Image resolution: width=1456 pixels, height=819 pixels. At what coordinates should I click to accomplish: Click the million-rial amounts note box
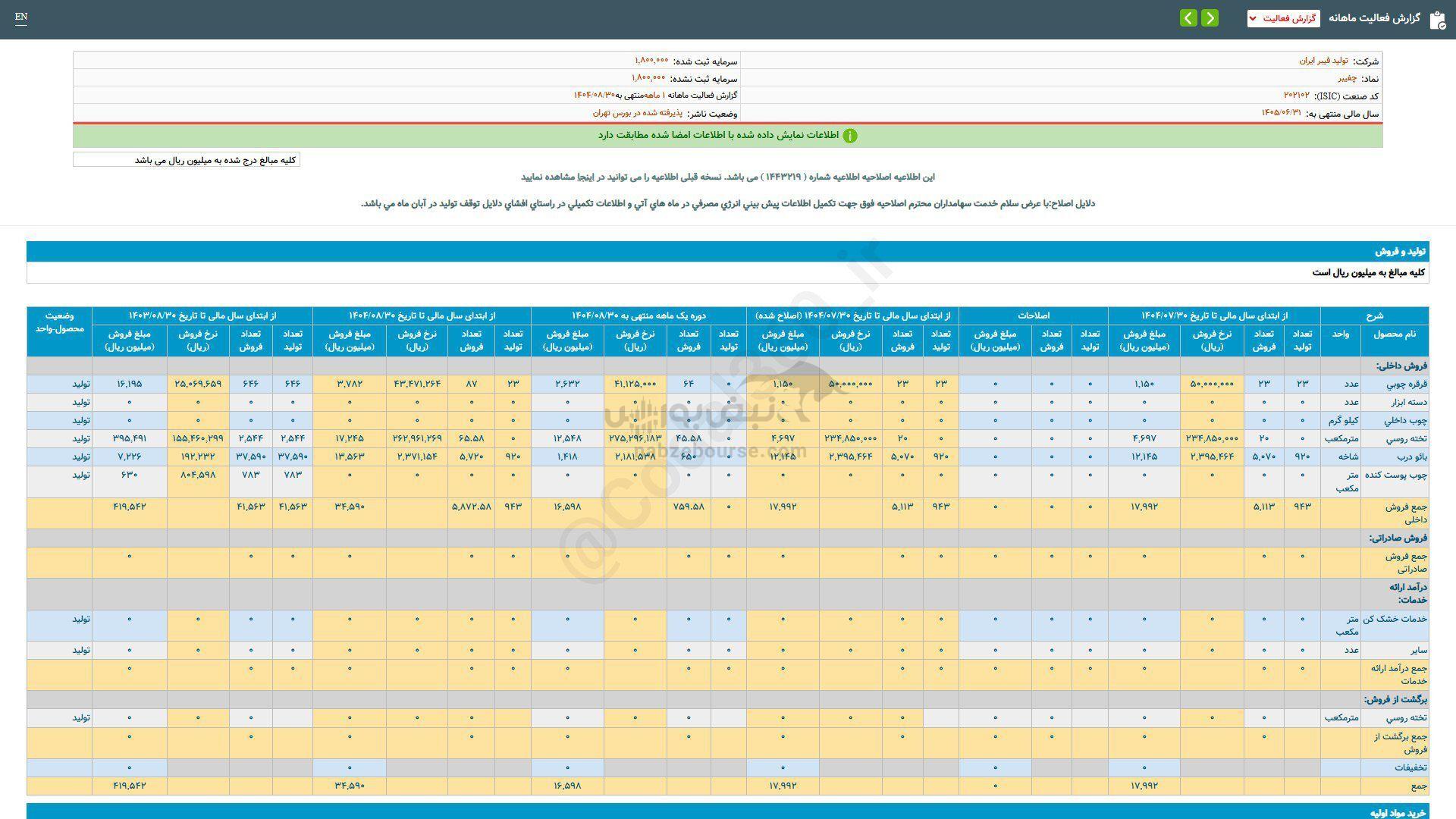(x=187, y=160)
